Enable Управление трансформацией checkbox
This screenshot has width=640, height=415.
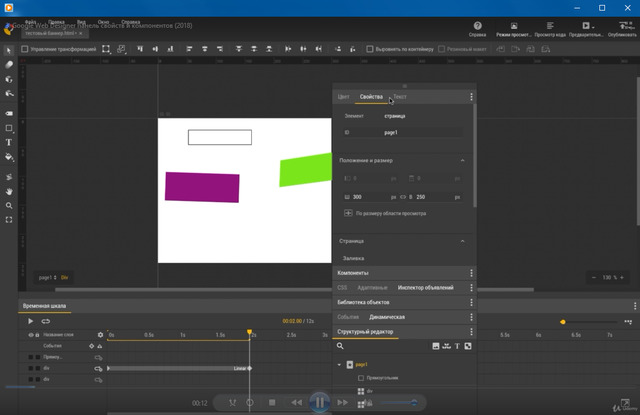click(x=25, y=48)
